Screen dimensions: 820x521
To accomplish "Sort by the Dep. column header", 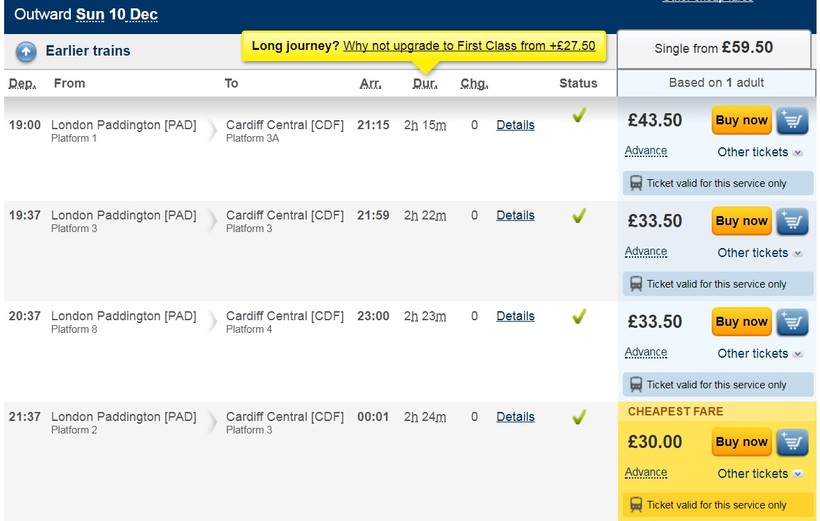I will tap(24, 84).
